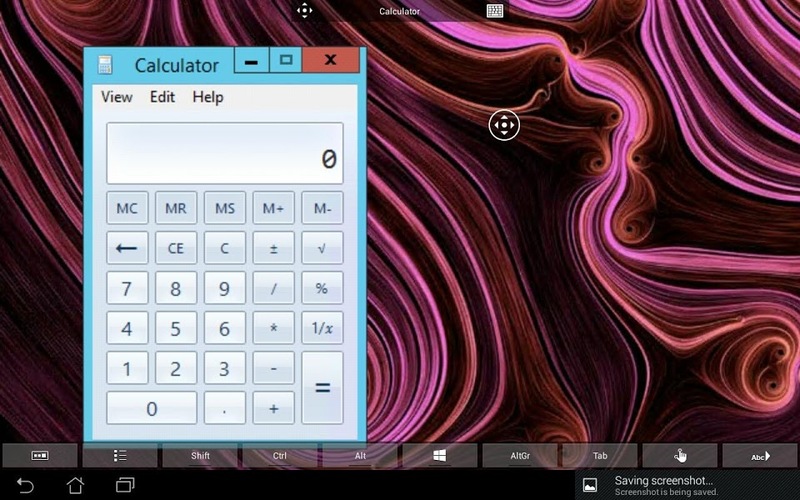The height and width of the screenshot is (500, 800).
Task: Click digit 5 on the calculator
Action: point(176,328)
